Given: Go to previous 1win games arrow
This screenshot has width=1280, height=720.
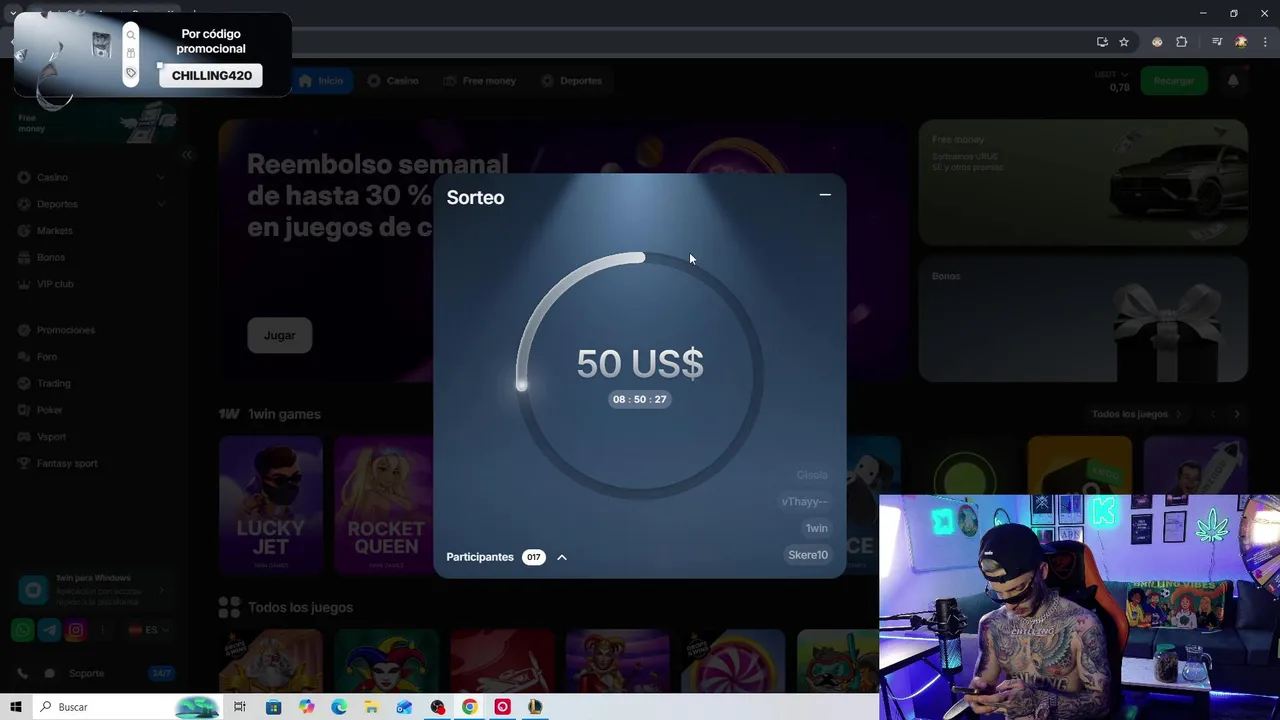Looking at the screenshot, I should (1213, 414).
